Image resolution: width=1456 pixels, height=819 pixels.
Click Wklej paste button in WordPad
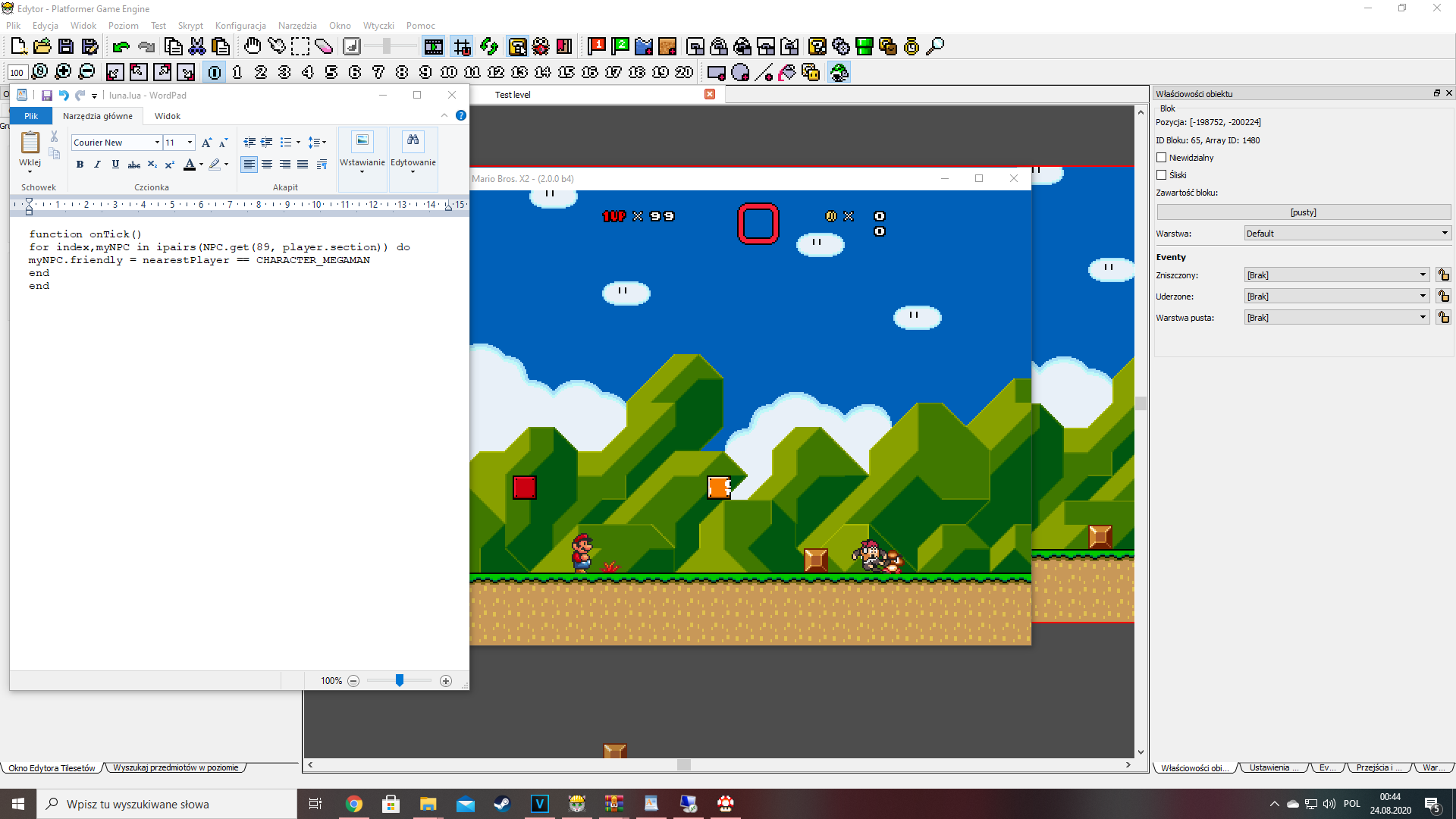(x=30, y=151)
